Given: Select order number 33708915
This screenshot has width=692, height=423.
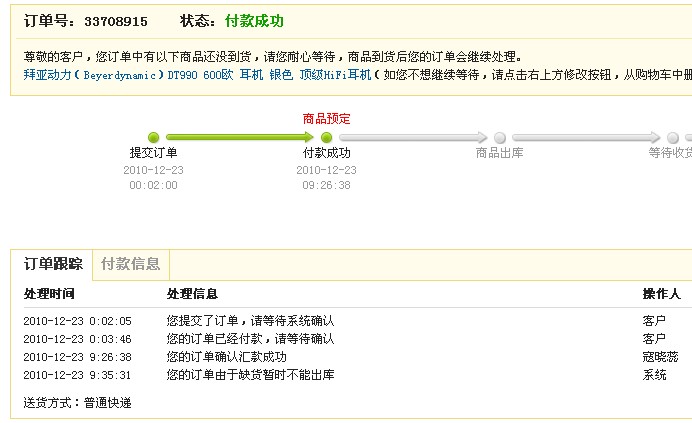Looking at the screenshot, I should pos(115,21).
